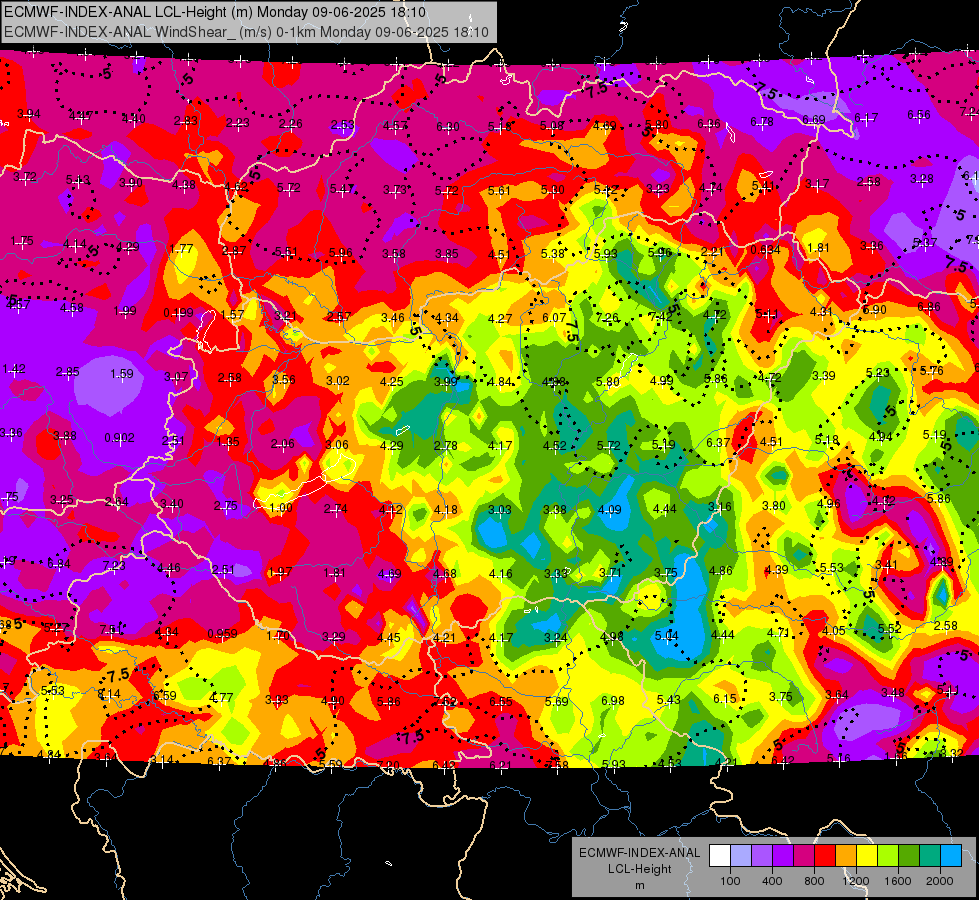Screen dimensions: 979x900
Task: Click the wind shear value 0.959
Action: pyautogui.click(x=223, y=633)
